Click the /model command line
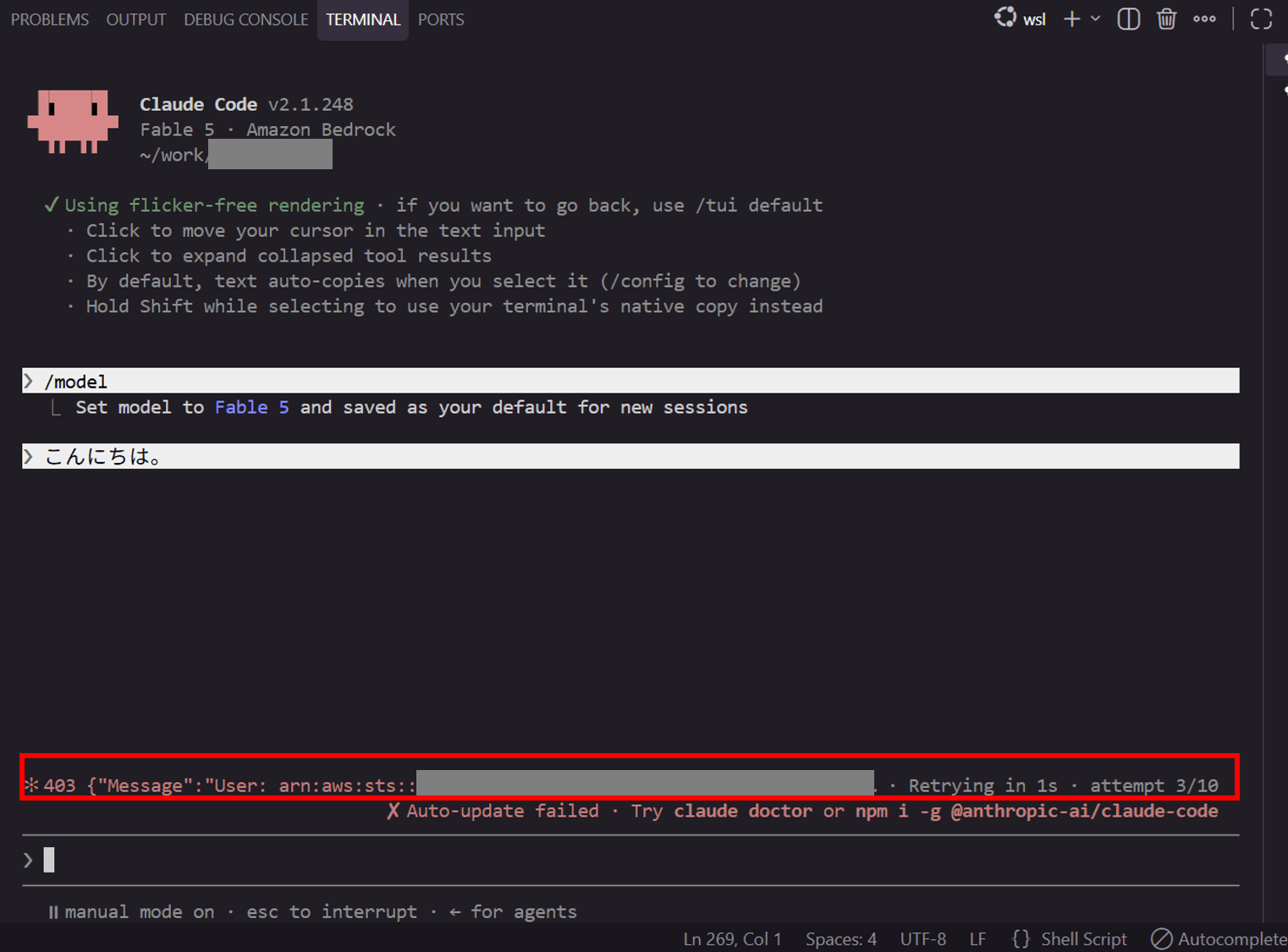This screenshot has height=952, width=1288. 630,381
